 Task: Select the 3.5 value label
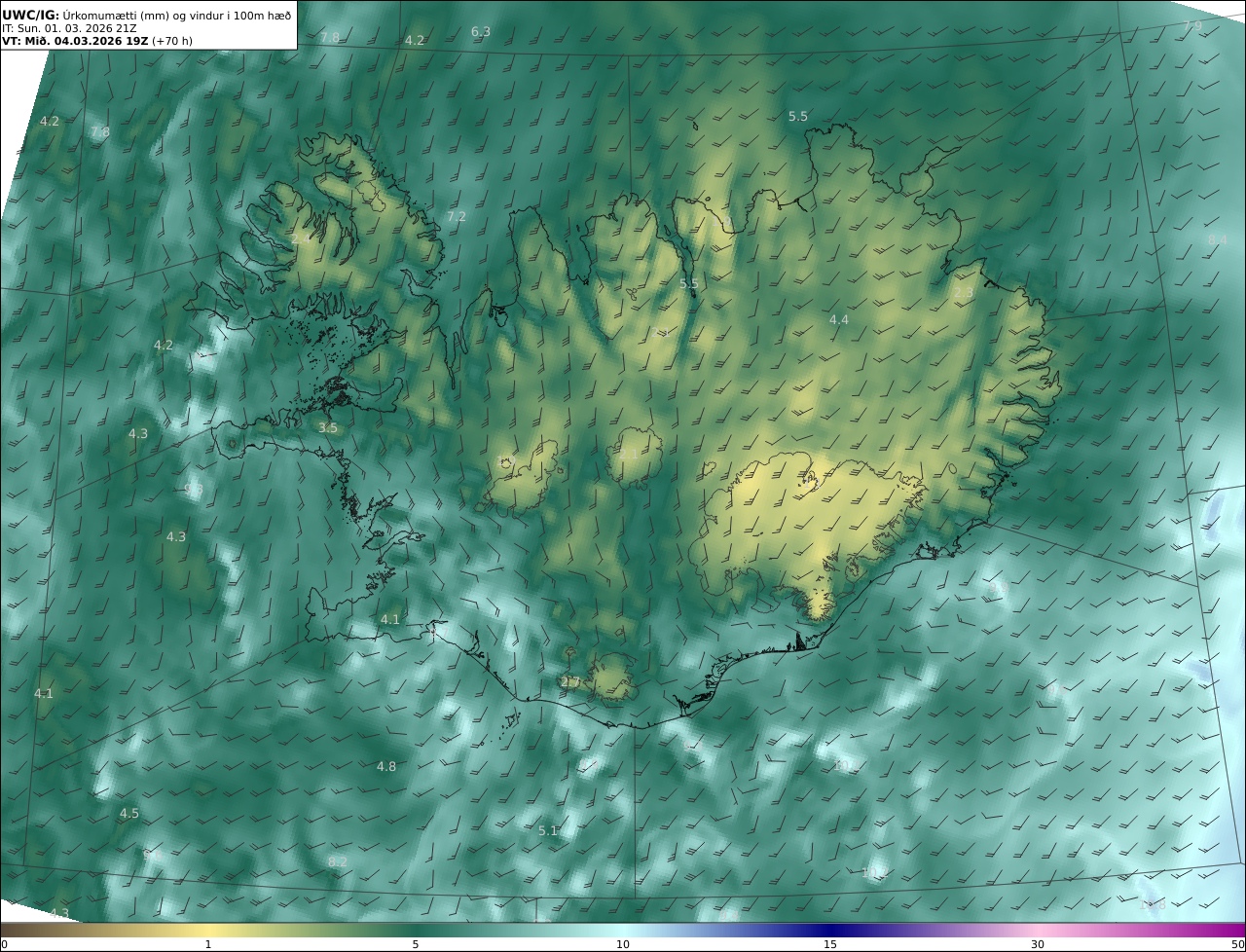coord(328,427)
